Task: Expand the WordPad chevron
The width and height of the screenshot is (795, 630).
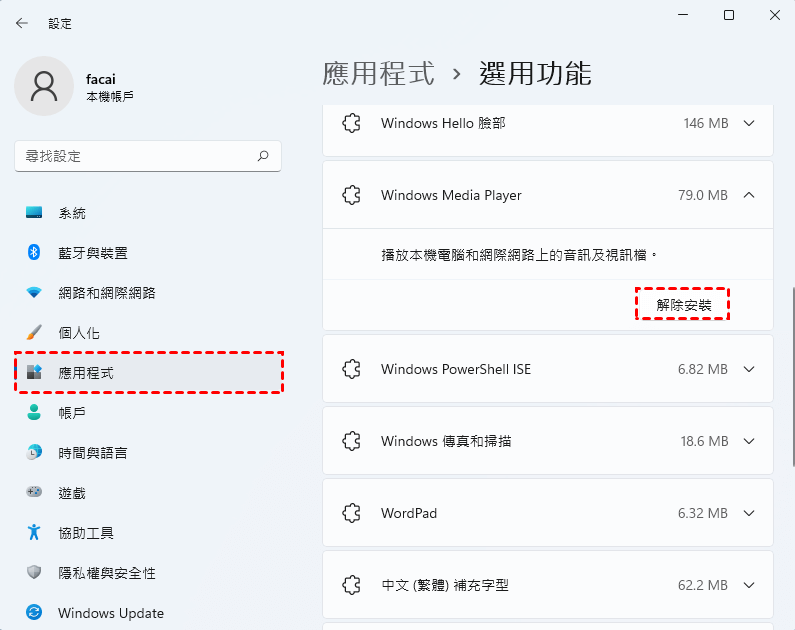Action: pyautogui.click(x=749, y=513)
